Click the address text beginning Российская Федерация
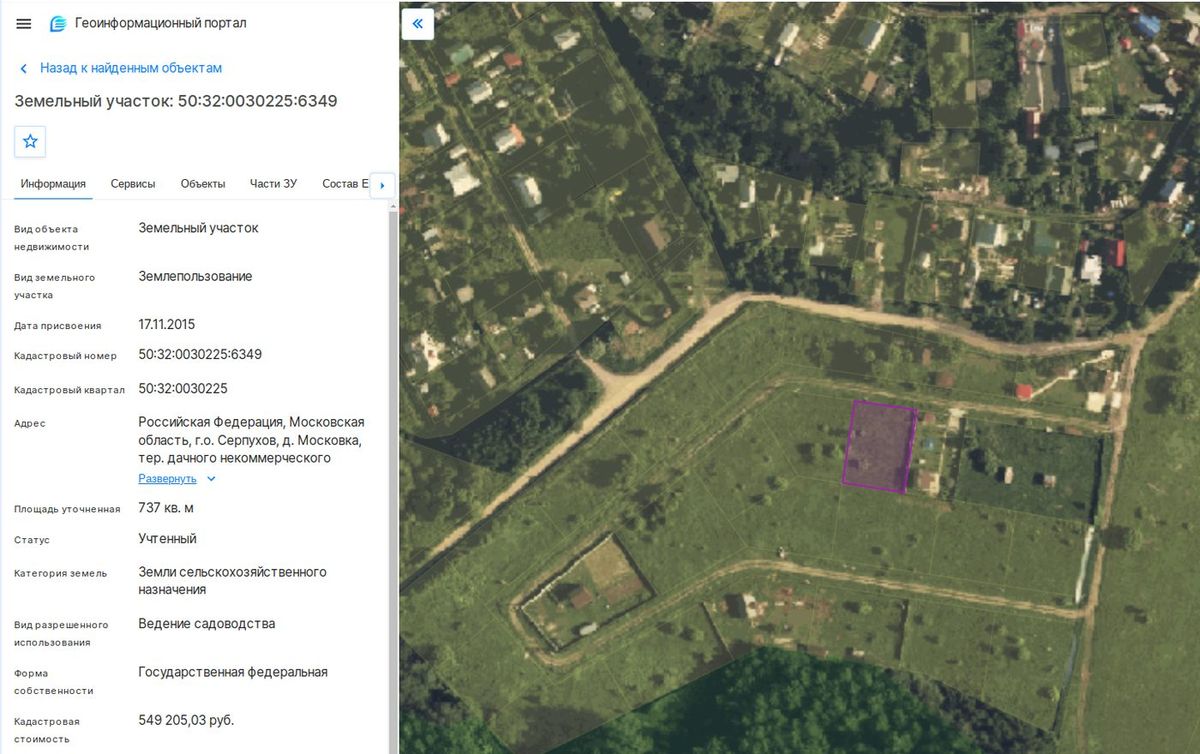 tap(251, 440)
